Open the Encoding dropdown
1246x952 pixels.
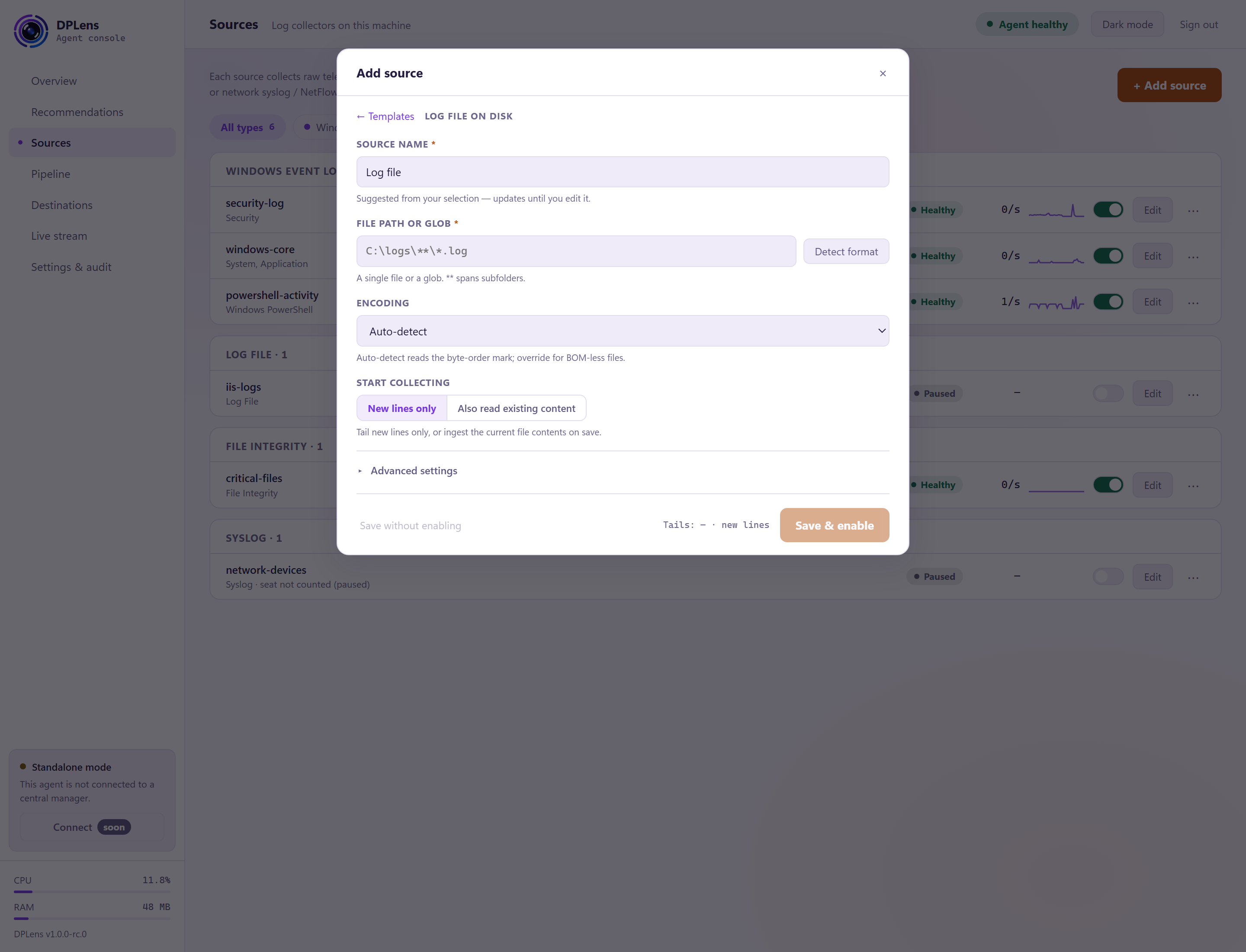[623, 331]
